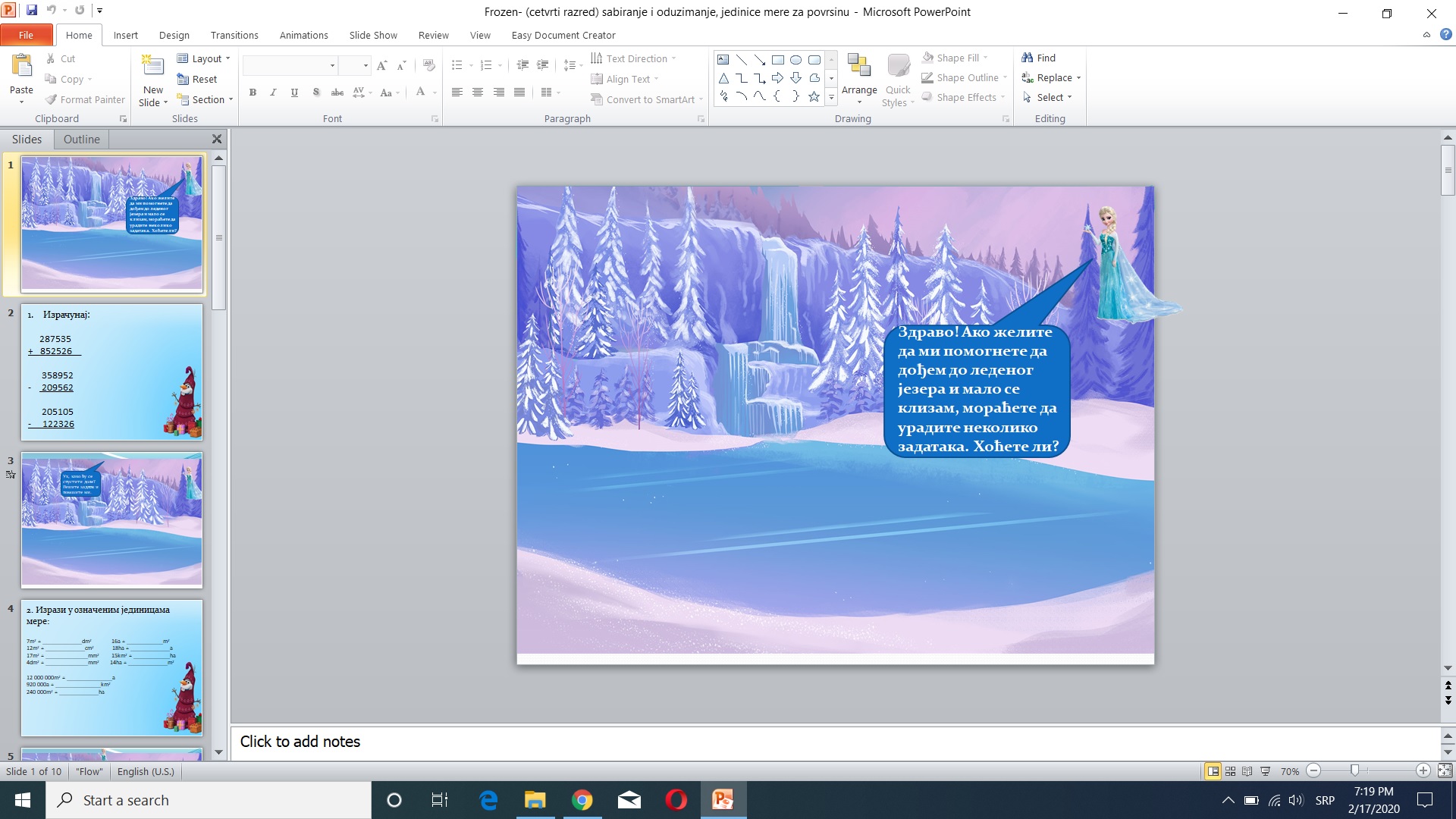Click Convert to SmartArt button
Image resolution: width=1456 pixels, height=819 pixels.
click(646, 99)
